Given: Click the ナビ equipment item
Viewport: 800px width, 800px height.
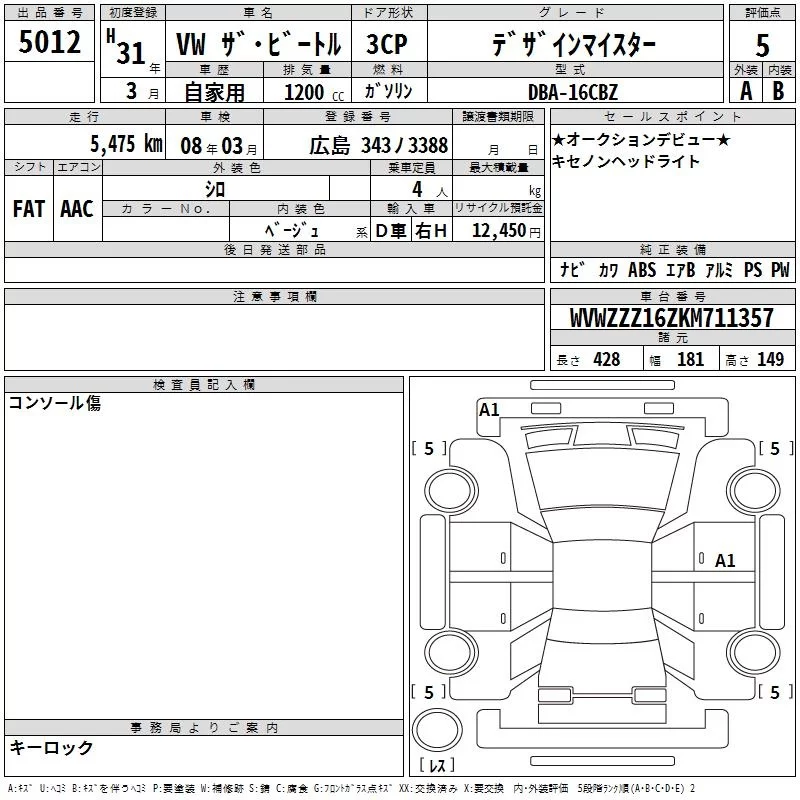Looking at the screenshot, I should [573, 270].
